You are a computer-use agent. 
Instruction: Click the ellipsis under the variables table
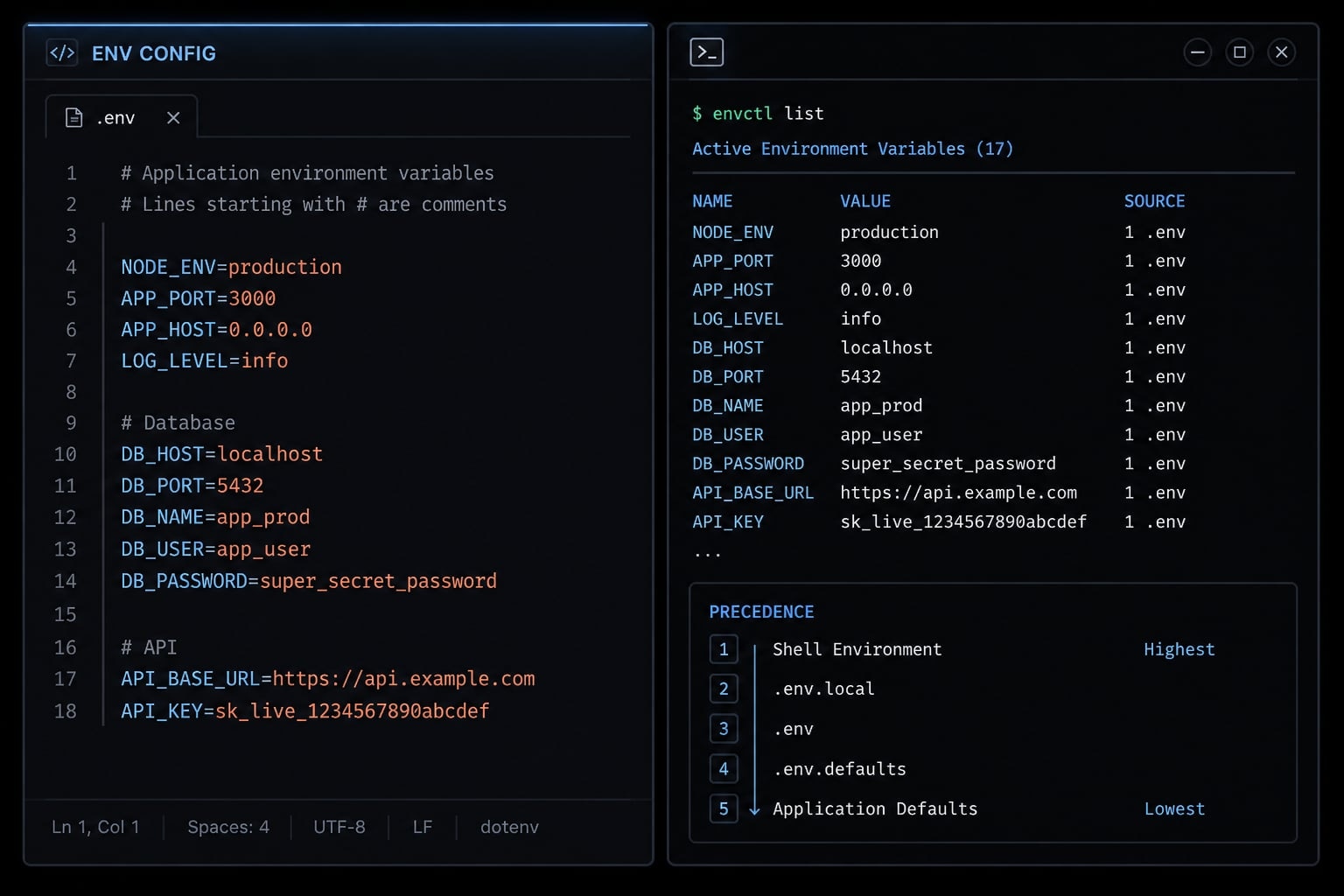707,554
